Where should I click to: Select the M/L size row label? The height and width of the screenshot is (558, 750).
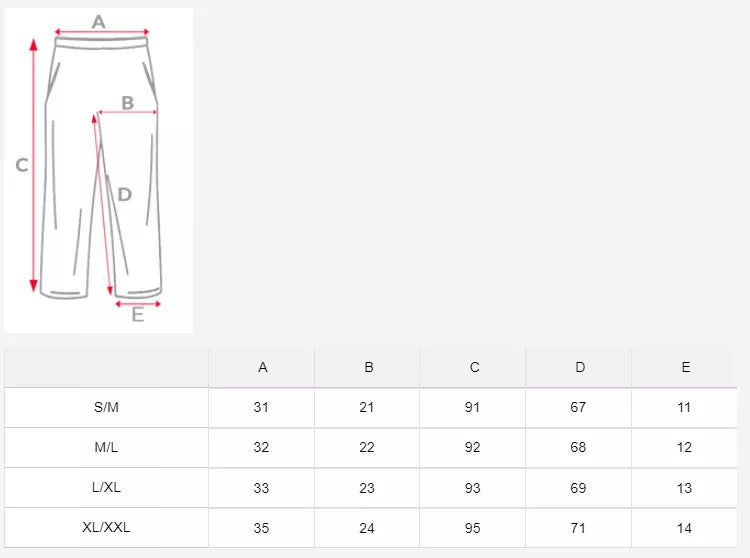(106, 447)
